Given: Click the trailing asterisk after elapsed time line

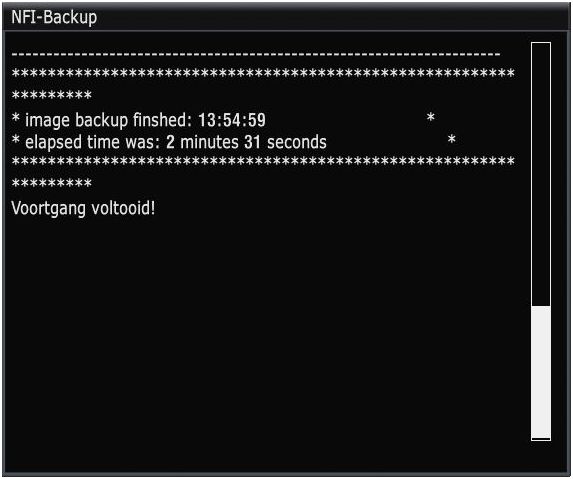Looking at the screenshot, I should pyautogui.click(x=452, y=139).
